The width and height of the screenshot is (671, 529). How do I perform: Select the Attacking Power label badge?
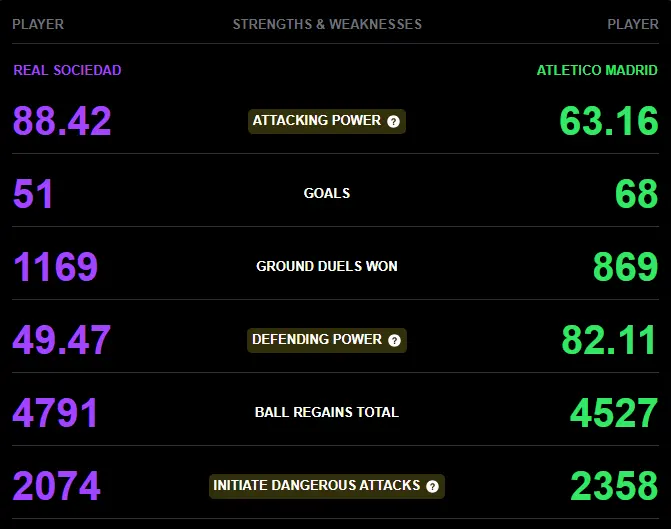(327, 122)
